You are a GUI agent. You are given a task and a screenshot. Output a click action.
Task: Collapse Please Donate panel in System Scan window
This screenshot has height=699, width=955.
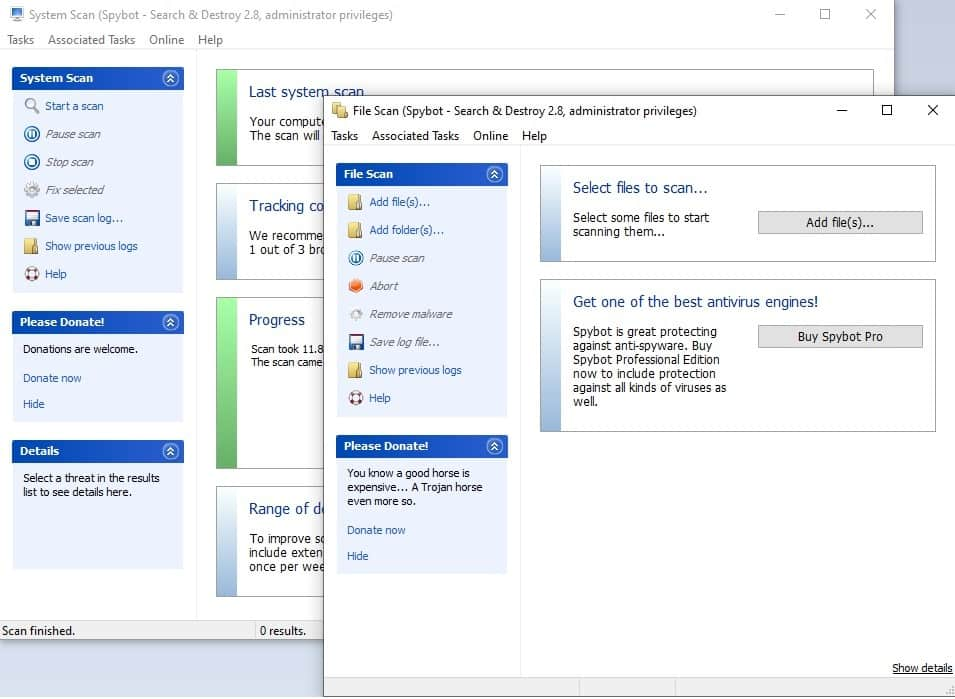pyautogui.click(x=171, y=323)
